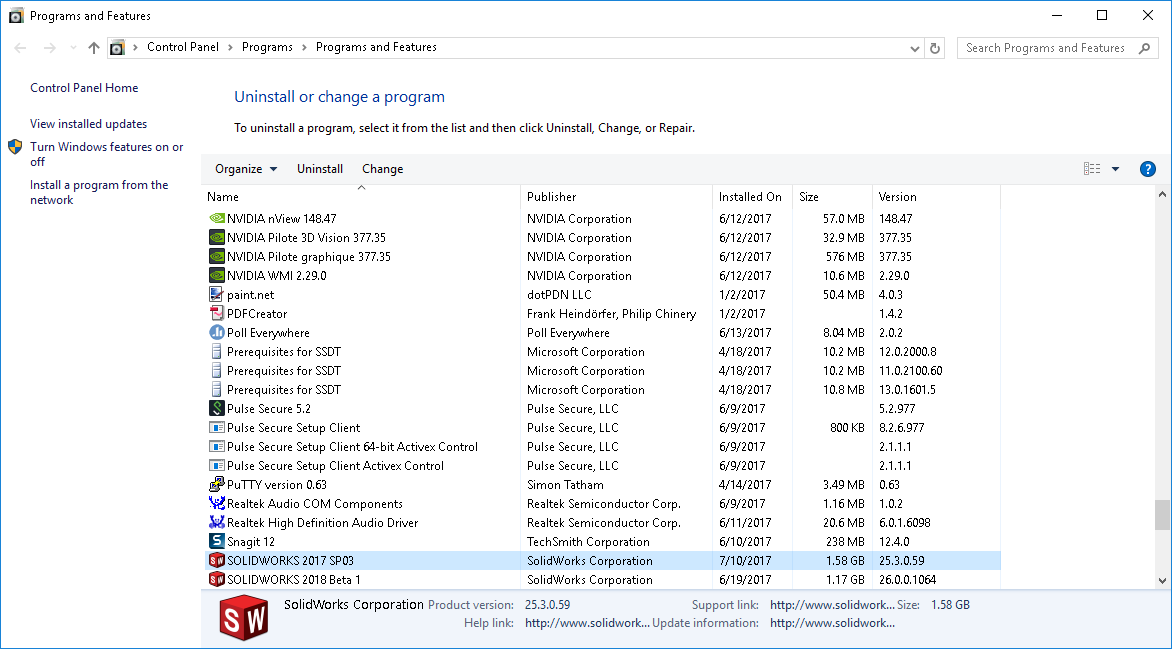The height and width of the screenshot is (649, 1172).
Task: Click in the Search Programs and Features box
Action: (1045, 48)
